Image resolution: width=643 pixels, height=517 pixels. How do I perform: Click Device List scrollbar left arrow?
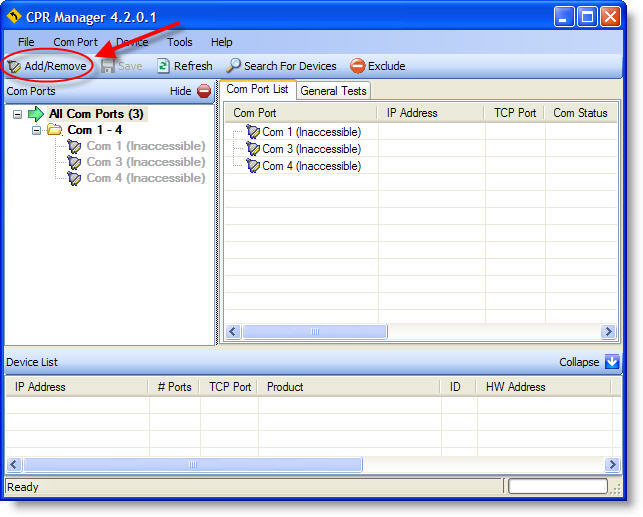point(14,465)
